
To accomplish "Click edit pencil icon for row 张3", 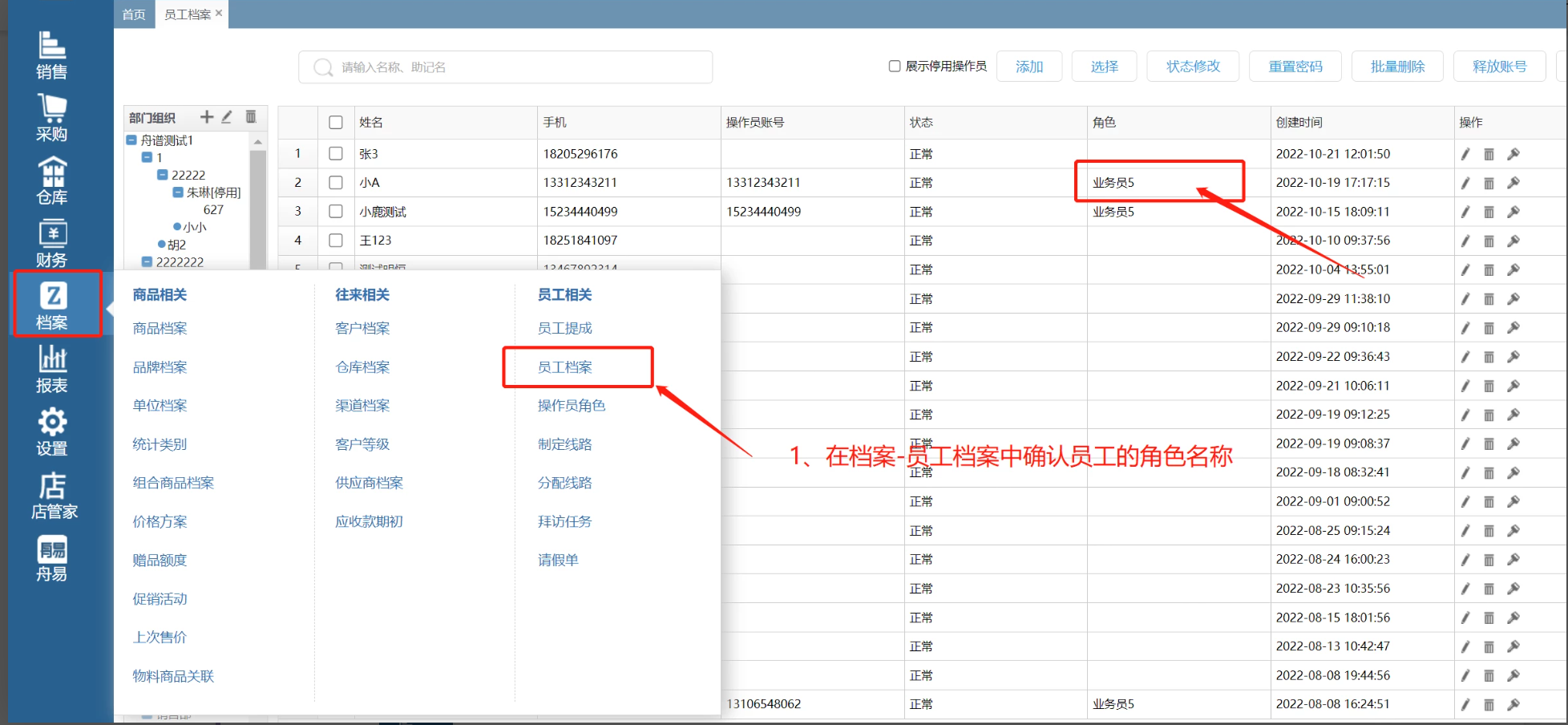I will [1465, 154].
